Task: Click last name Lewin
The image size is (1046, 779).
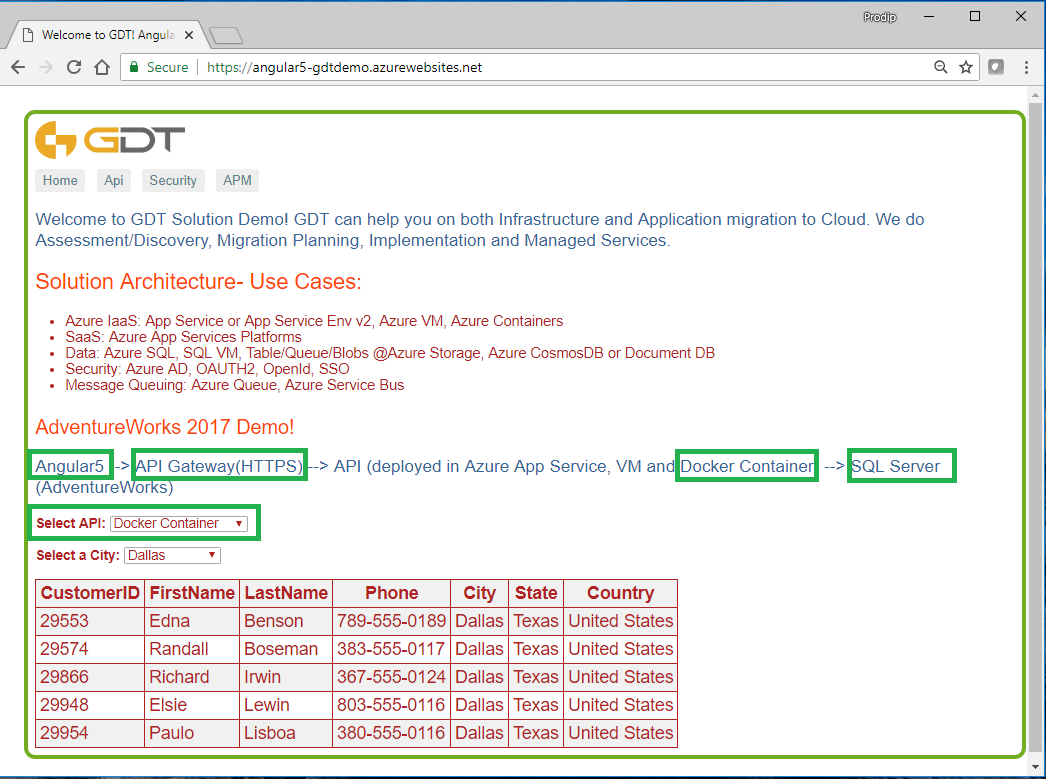Action: 267,705
